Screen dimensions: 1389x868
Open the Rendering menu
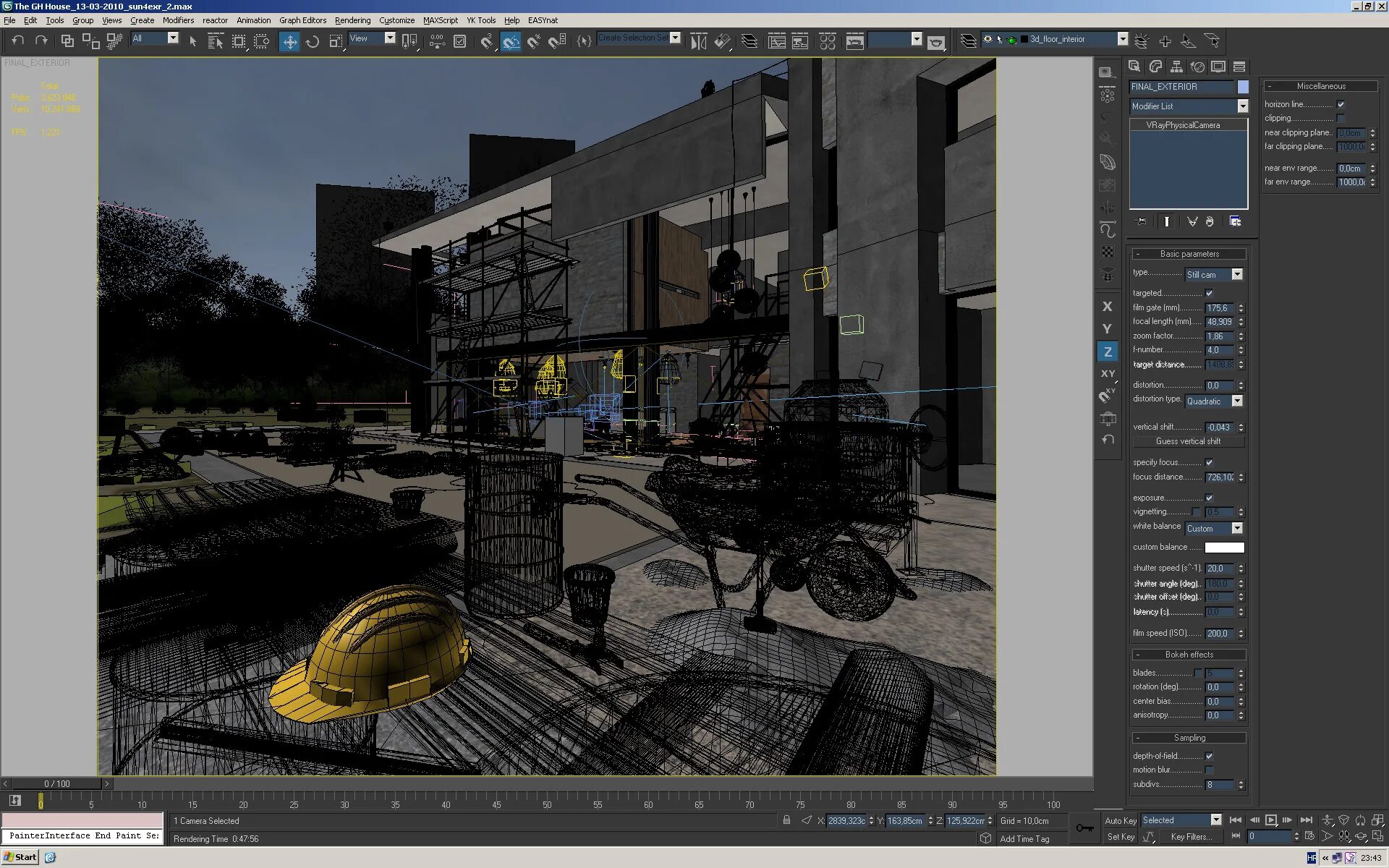click(352, 20)
